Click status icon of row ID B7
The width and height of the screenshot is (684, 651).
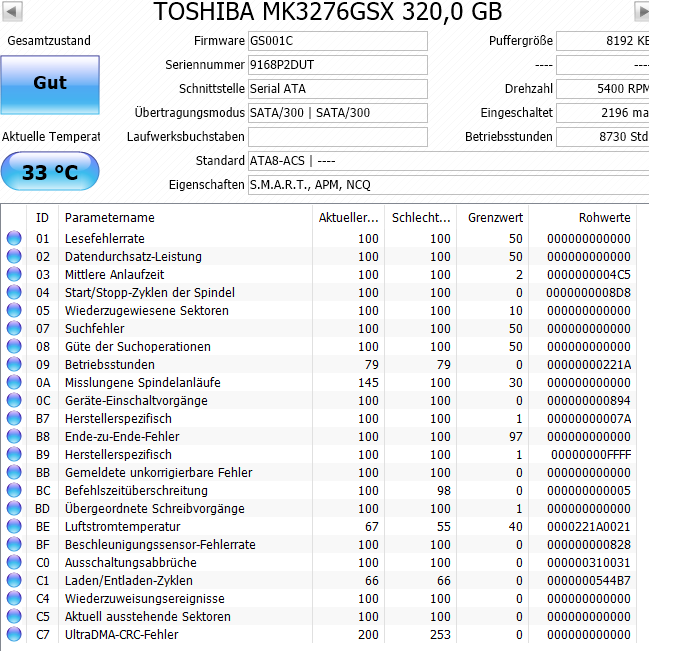[x=14, y=418]
